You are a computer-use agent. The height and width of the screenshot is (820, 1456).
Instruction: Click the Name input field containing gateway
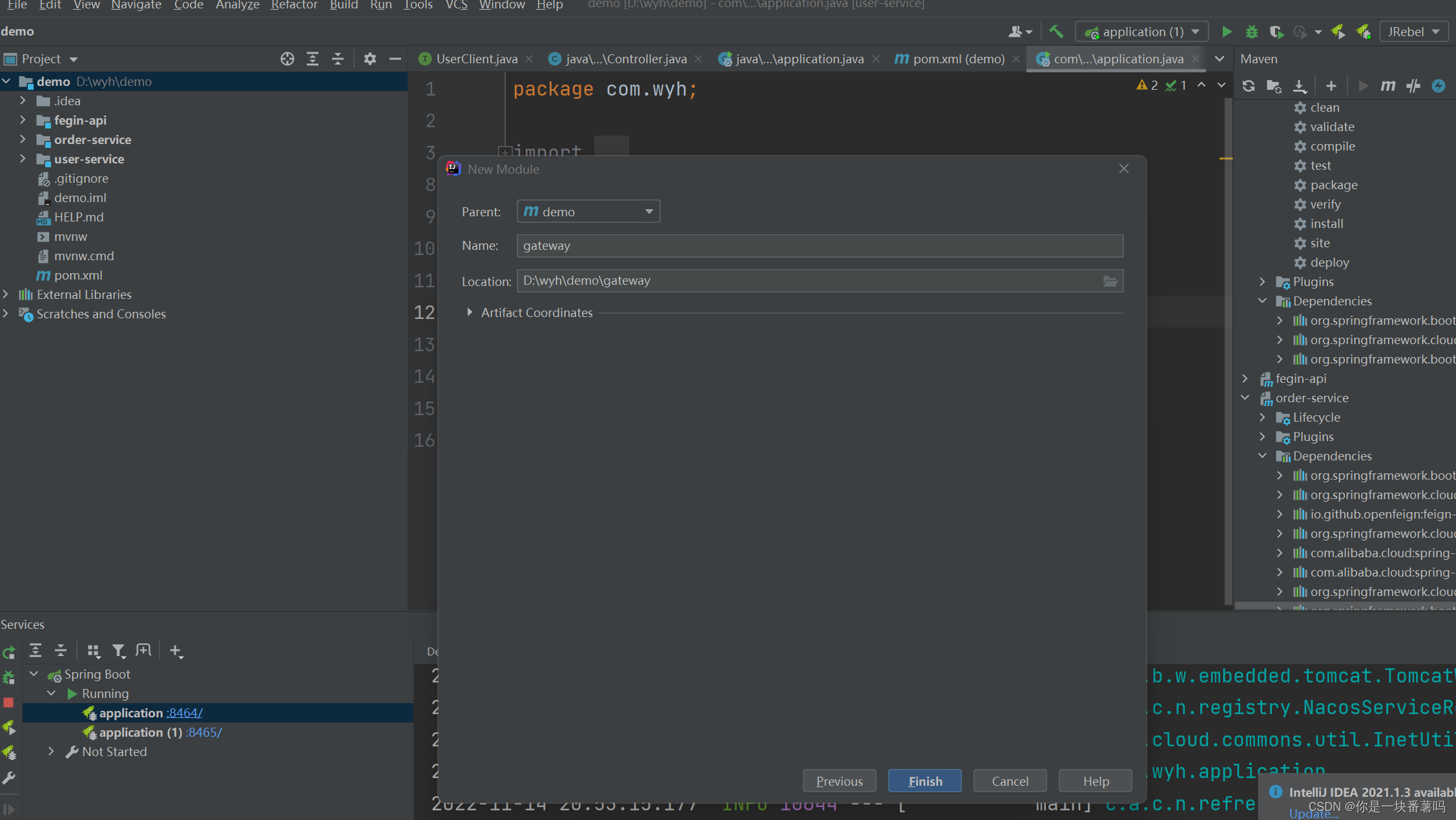819,246
